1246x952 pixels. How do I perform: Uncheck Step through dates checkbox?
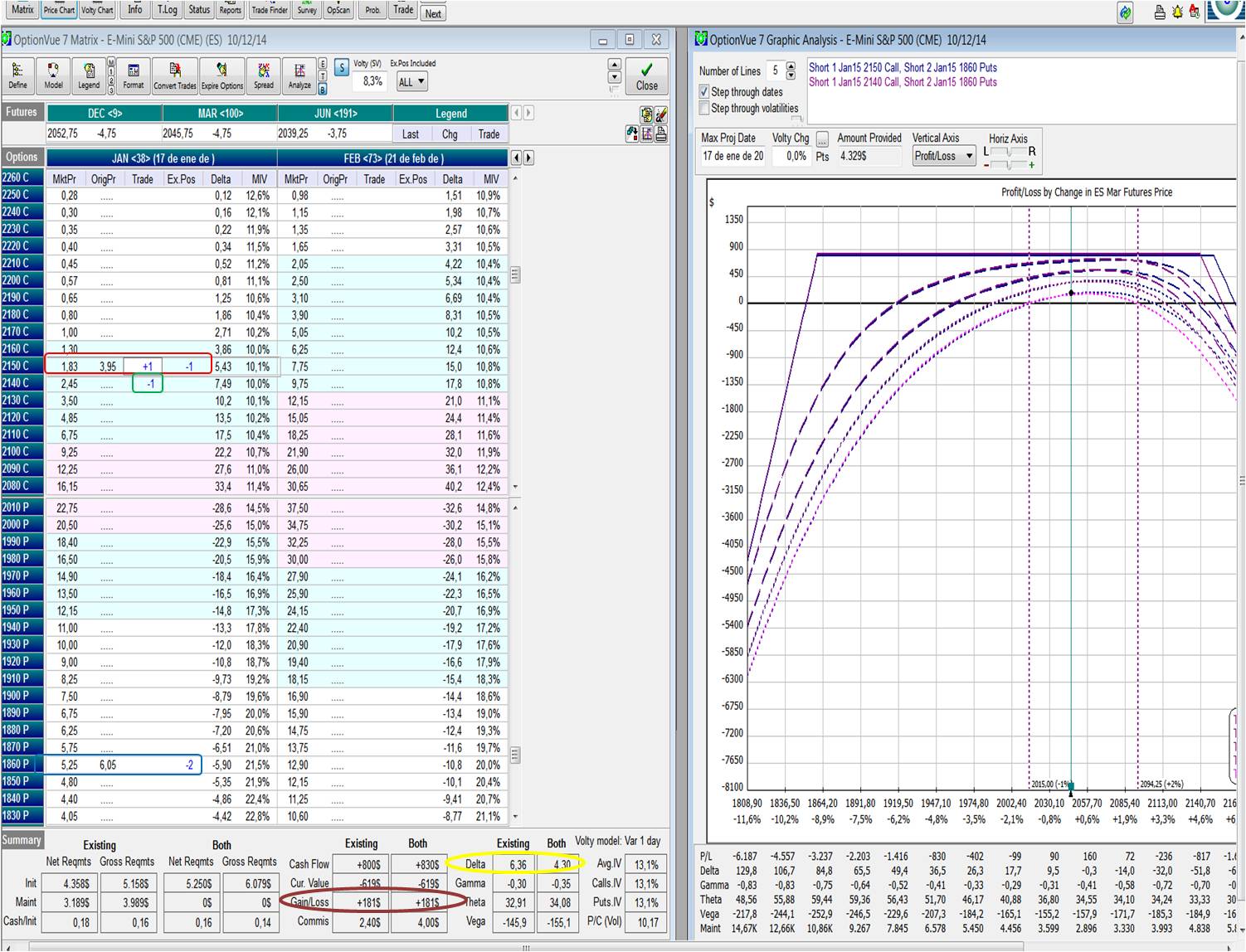coord(704,92)
